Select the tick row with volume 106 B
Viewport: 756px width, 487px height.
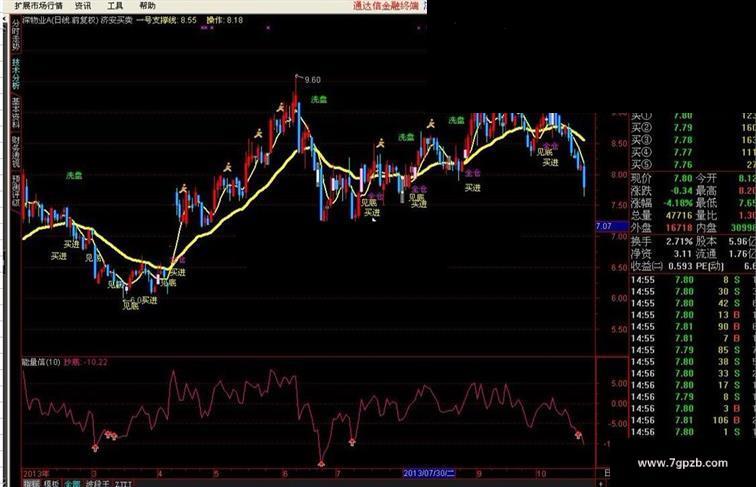coord(693,420)
